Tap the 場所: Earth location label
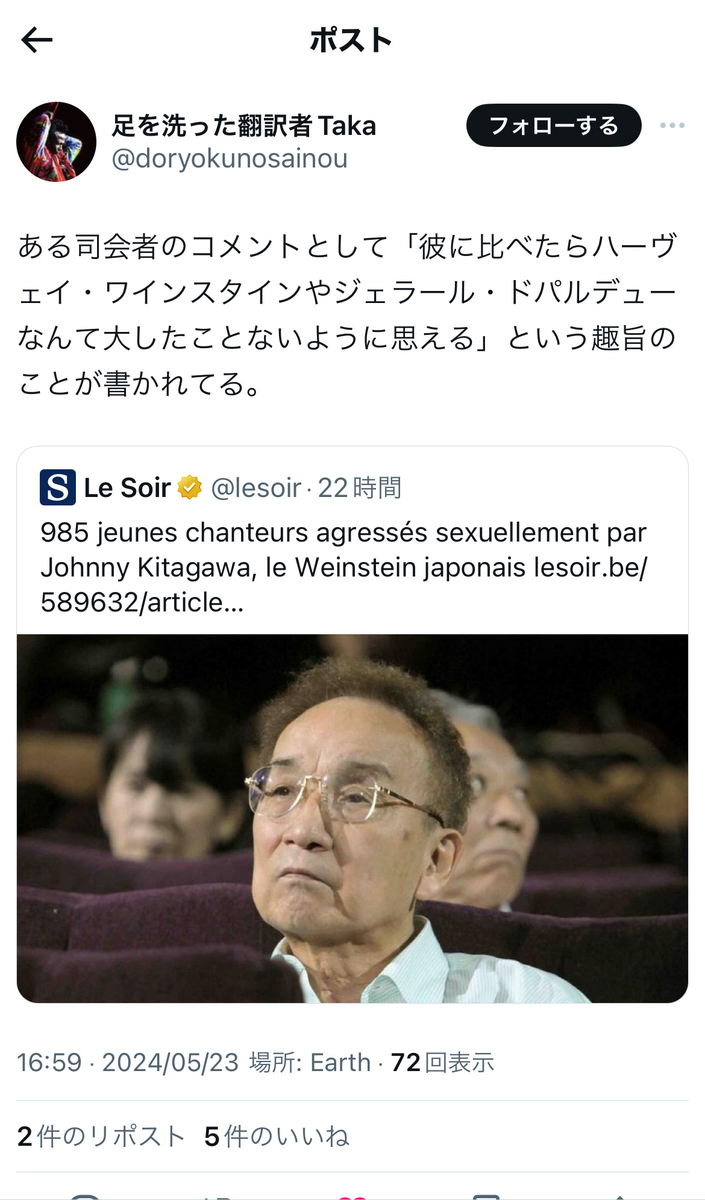 309,1062
